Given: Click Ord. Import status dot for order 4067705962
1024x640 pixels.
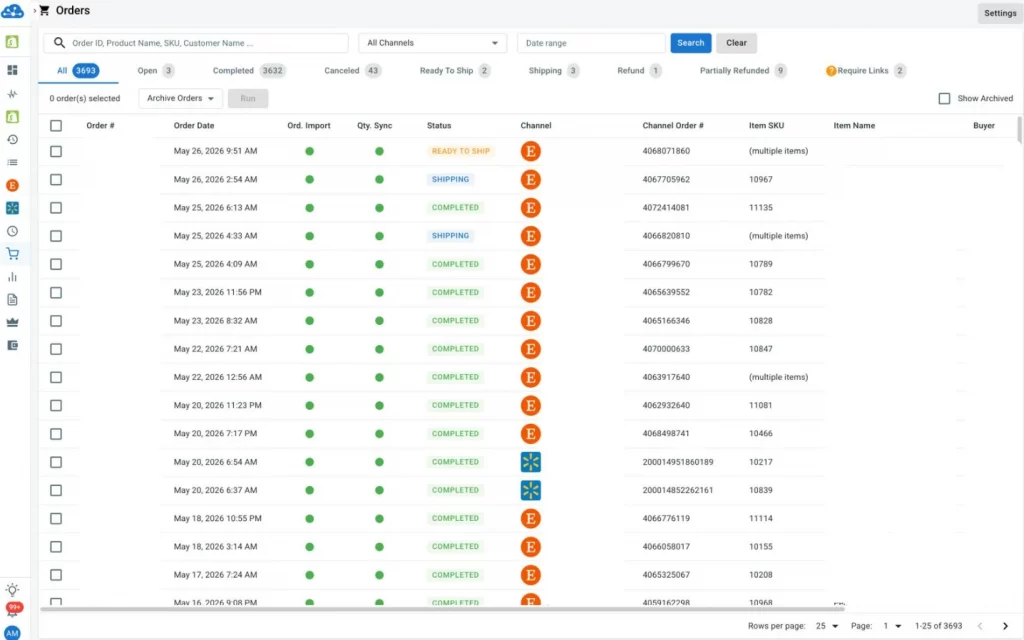Looking at the screenshot, I should point(310,179).
